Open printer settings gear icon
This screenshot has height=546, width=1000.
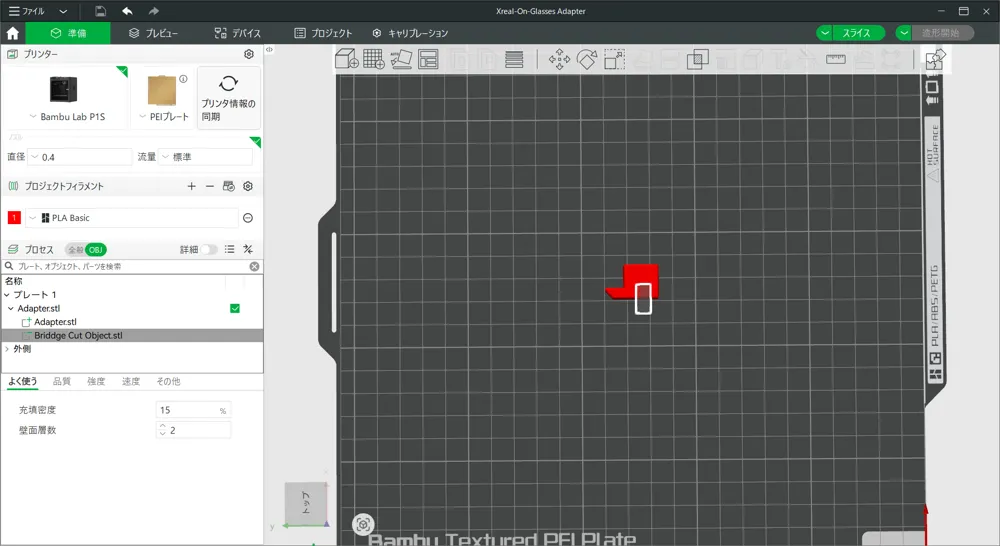(x=249, y=54)
